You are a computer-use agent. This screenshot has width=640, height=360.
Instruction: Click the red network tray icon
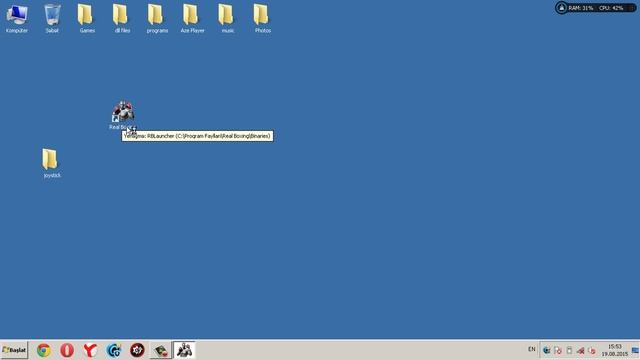point(580,350)
